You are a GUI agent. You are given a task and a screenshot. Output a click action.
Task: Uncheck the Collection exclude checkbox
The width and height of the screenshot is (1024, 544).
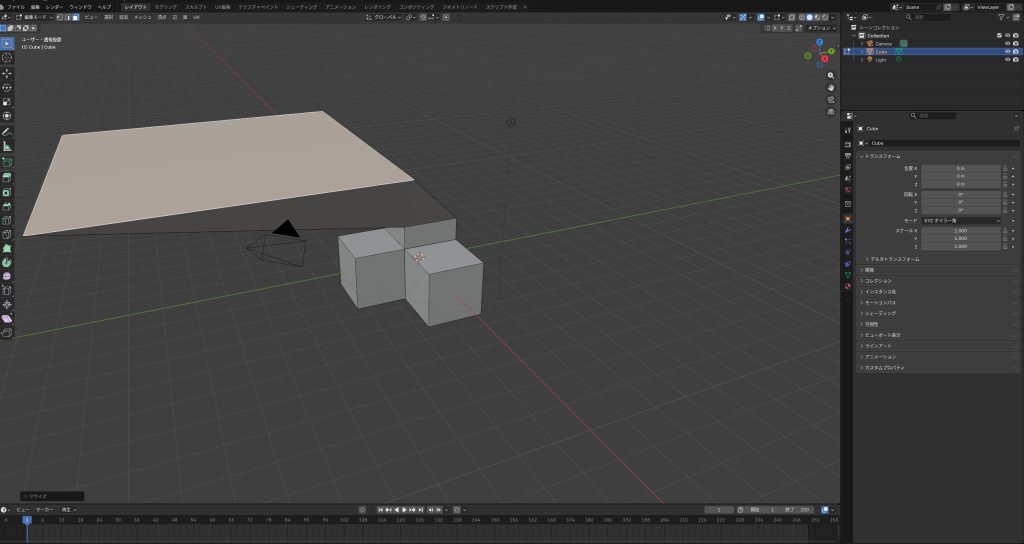[x=999, y=35]
